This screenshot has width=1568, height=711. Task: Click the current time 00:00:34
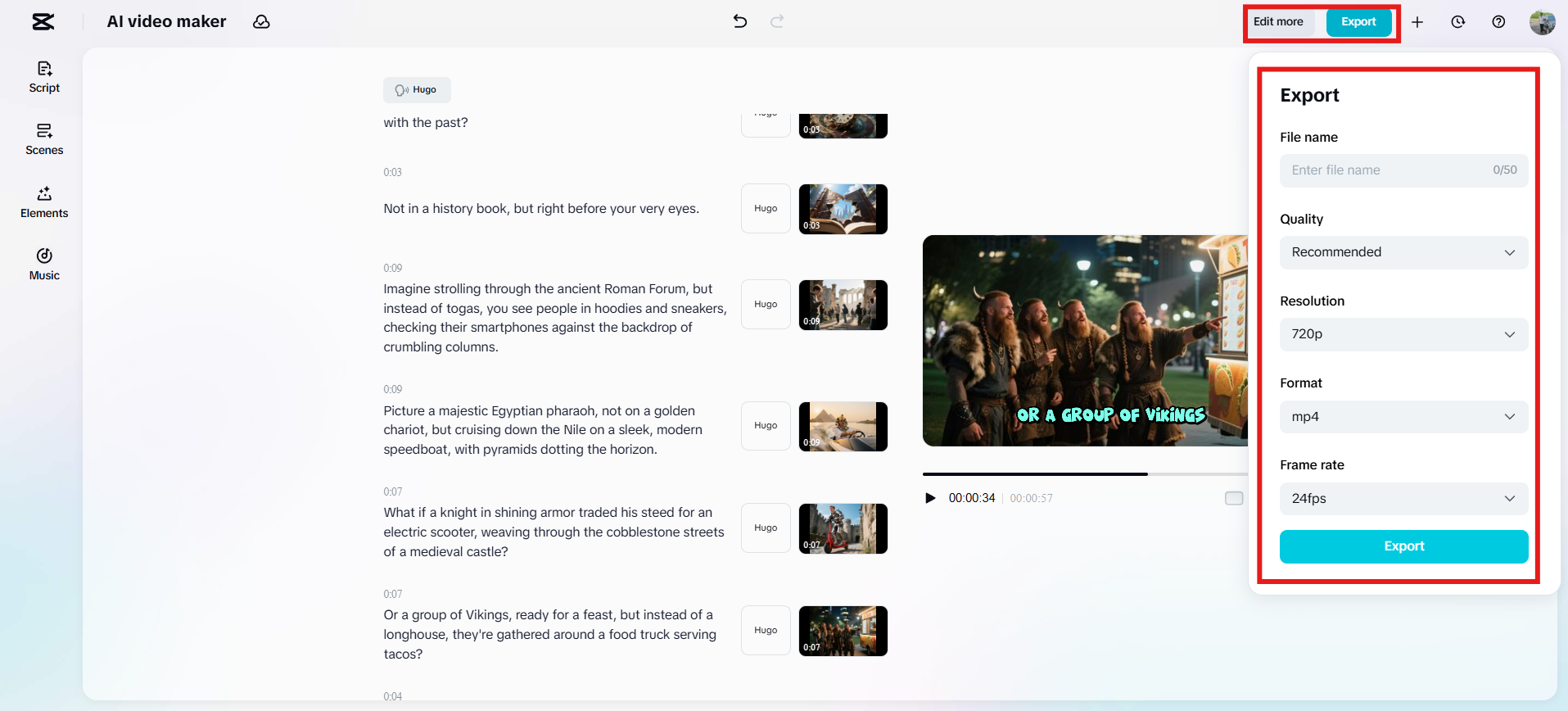tap(972, 498)
